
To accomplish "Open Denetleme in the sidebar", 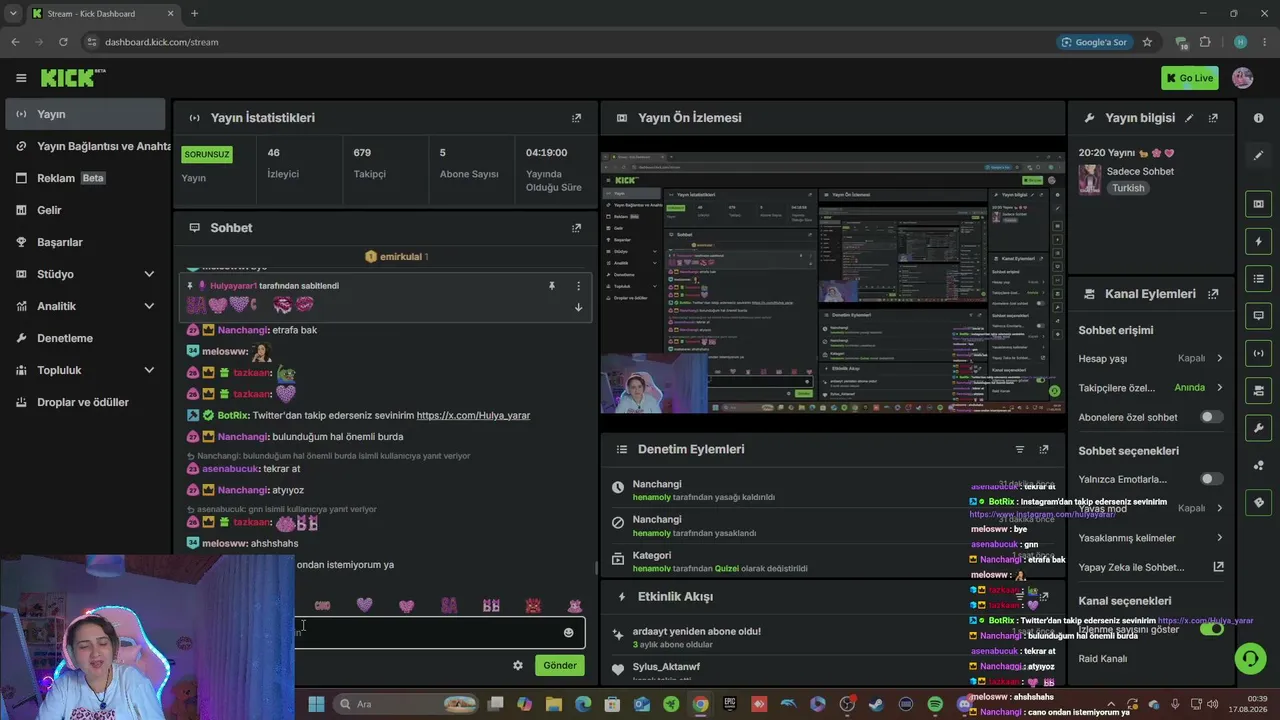I will [x=85, y=338].
